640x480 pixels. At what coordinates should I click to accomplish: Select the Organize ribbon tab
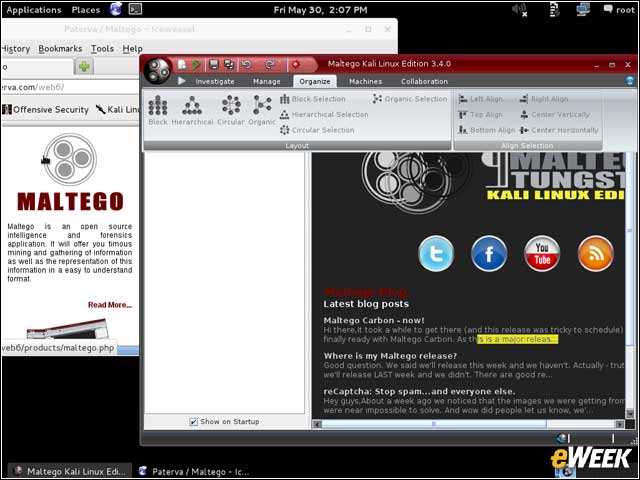pos(315,81)
